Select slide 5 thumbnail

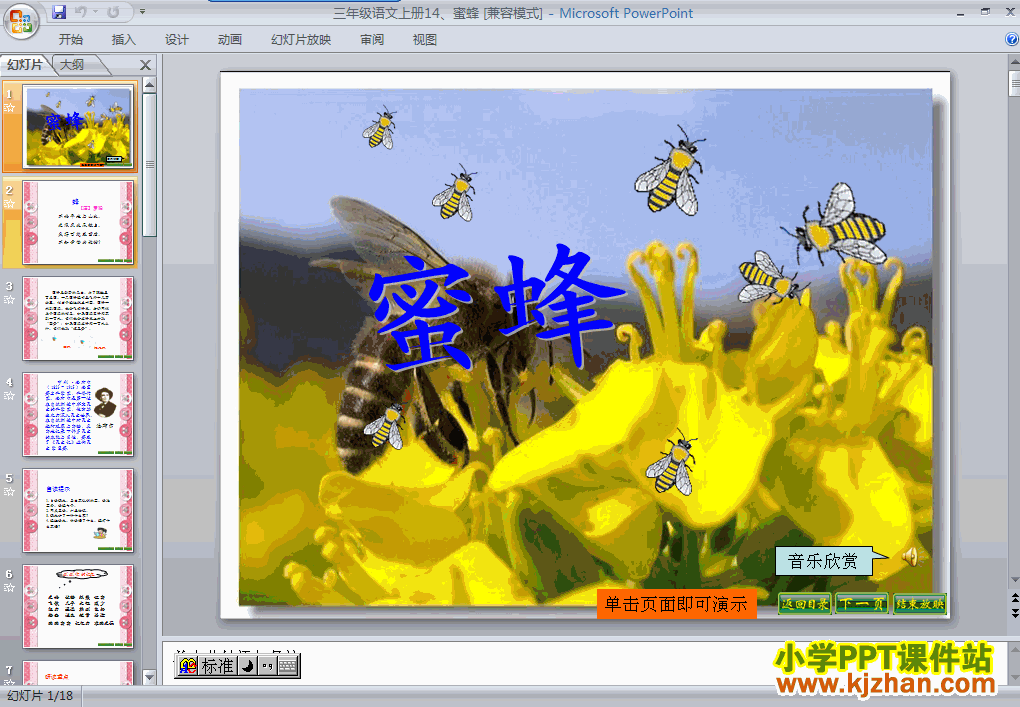click(x=78, y=511)
